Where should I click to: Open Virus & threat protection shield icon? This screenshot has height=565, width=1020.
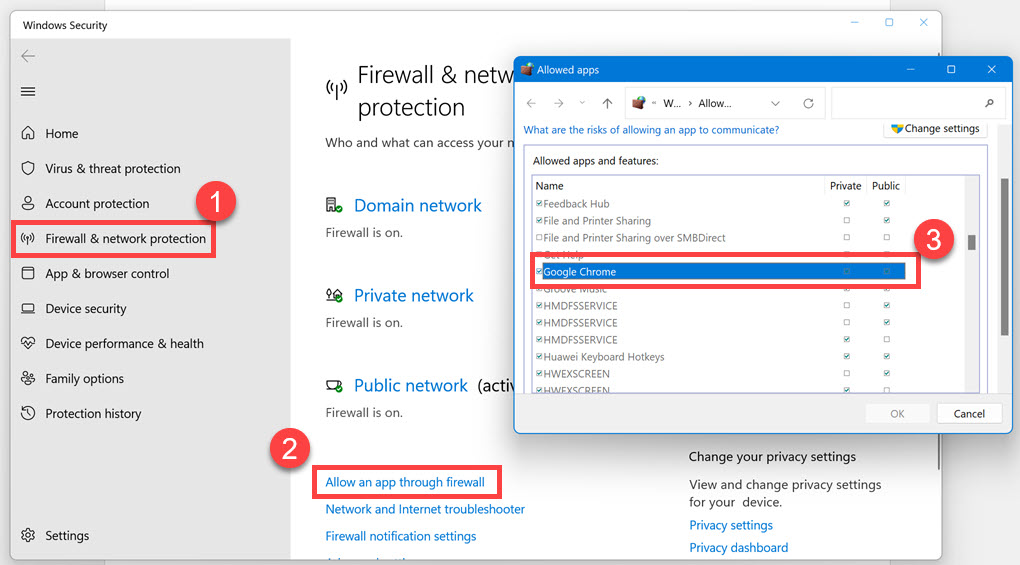pos(28,169)
